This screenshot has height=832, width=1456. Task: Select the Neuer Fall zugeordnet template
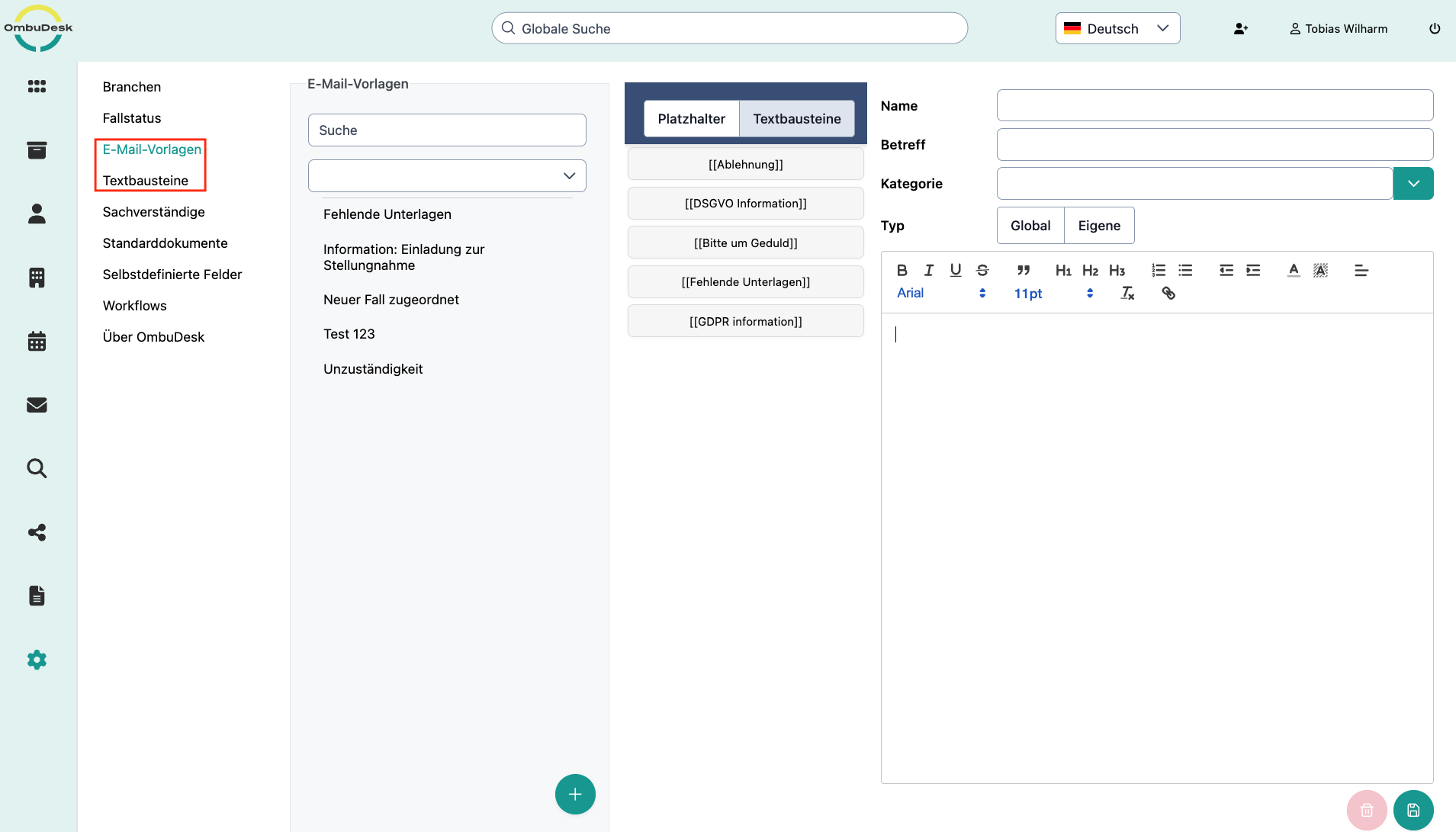click(391, 299)
